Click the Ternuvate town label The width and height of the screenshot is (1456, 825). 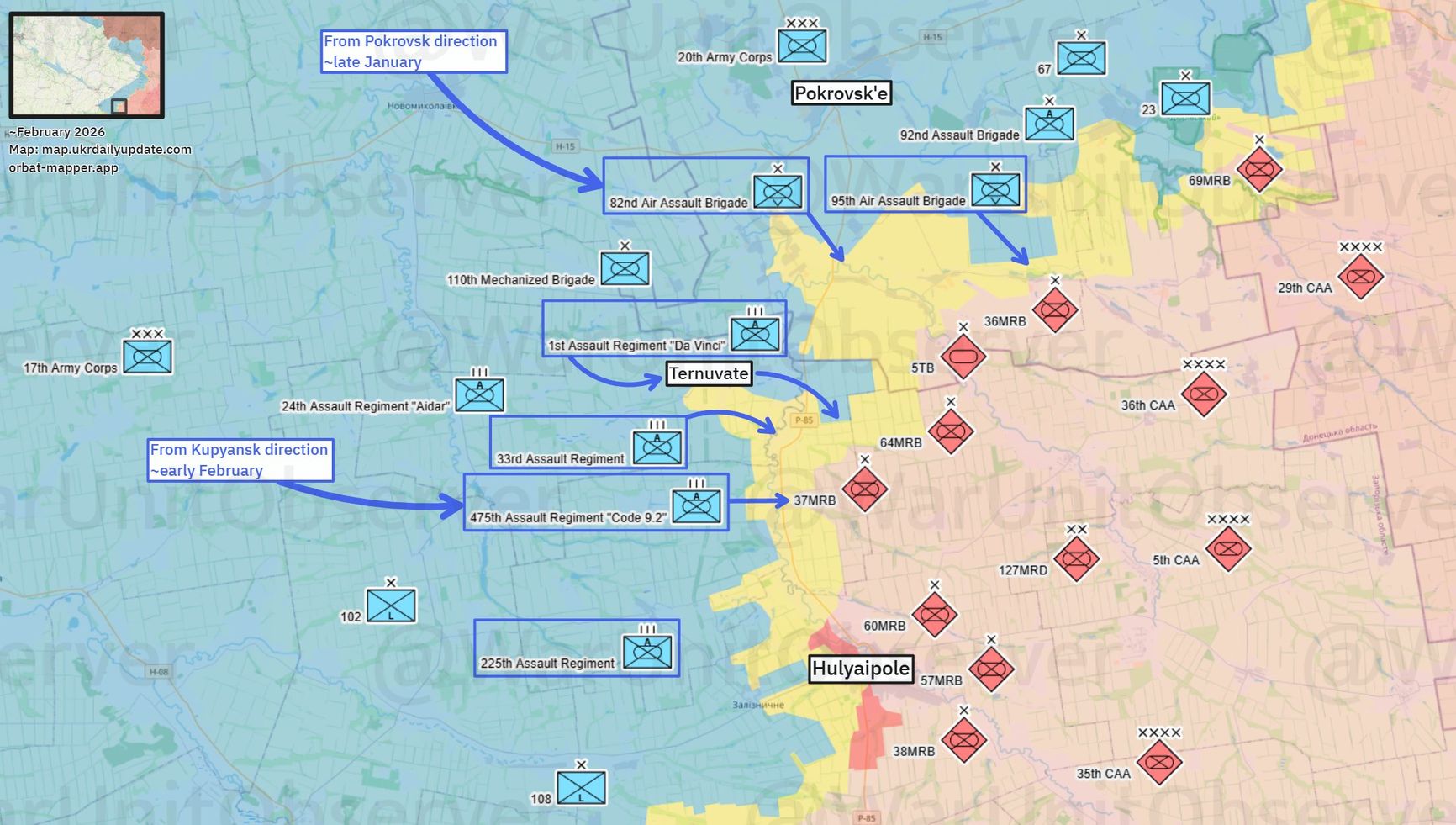[708, 373]
